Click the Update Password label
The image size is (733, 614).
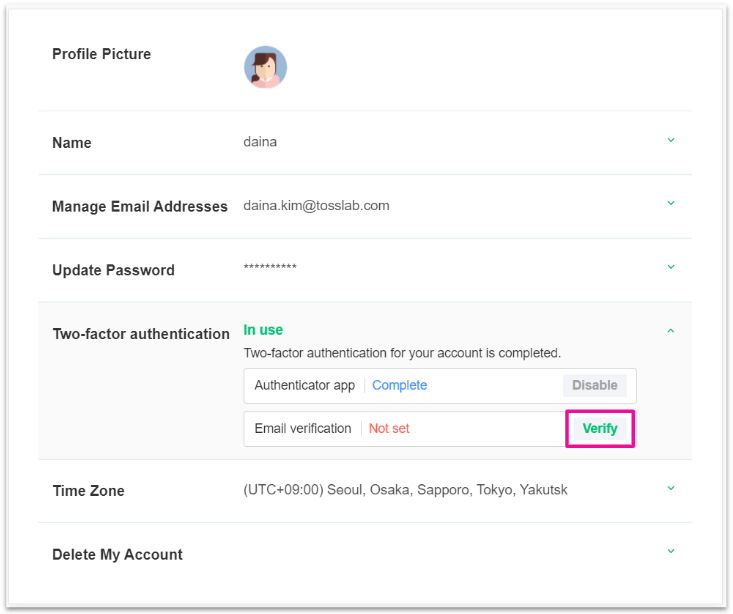tap(113, 270)
